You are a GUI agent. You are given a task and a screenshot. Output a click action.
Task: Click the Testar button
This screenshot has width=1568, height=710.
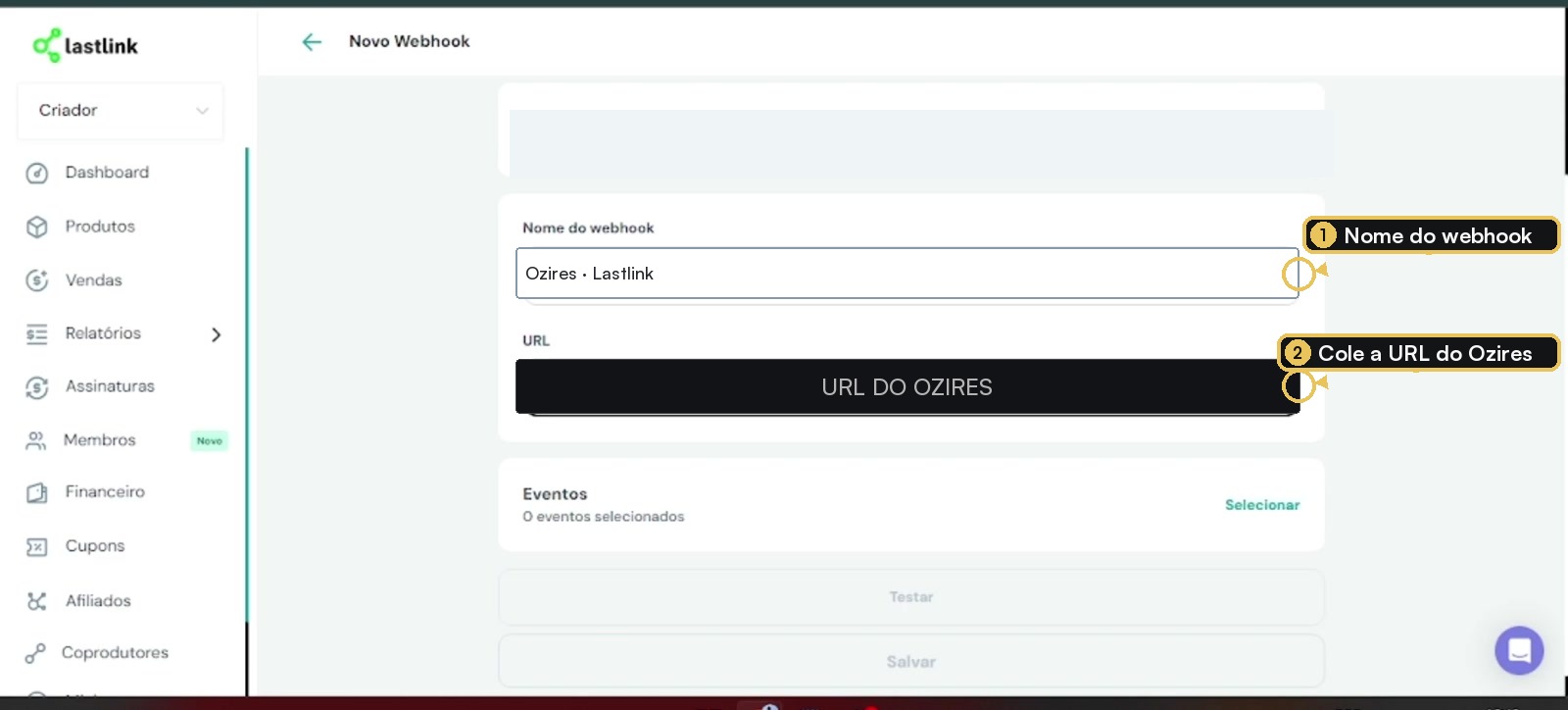(911, 597)
